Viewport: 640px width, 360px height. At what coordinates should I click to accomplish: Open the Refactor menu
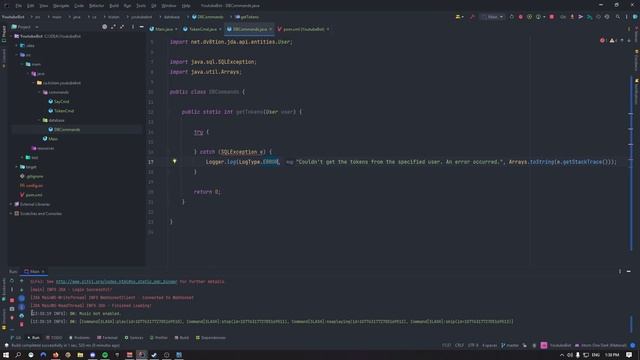click(x=96, y=6)
